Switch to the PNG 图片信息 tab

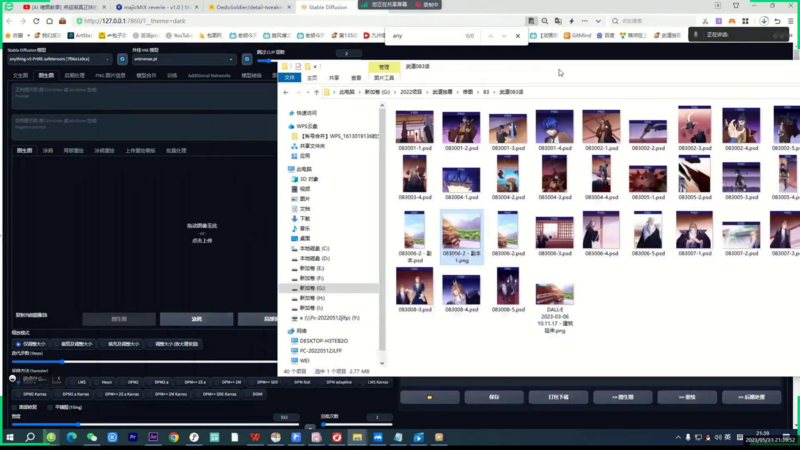tap(111, 75)
